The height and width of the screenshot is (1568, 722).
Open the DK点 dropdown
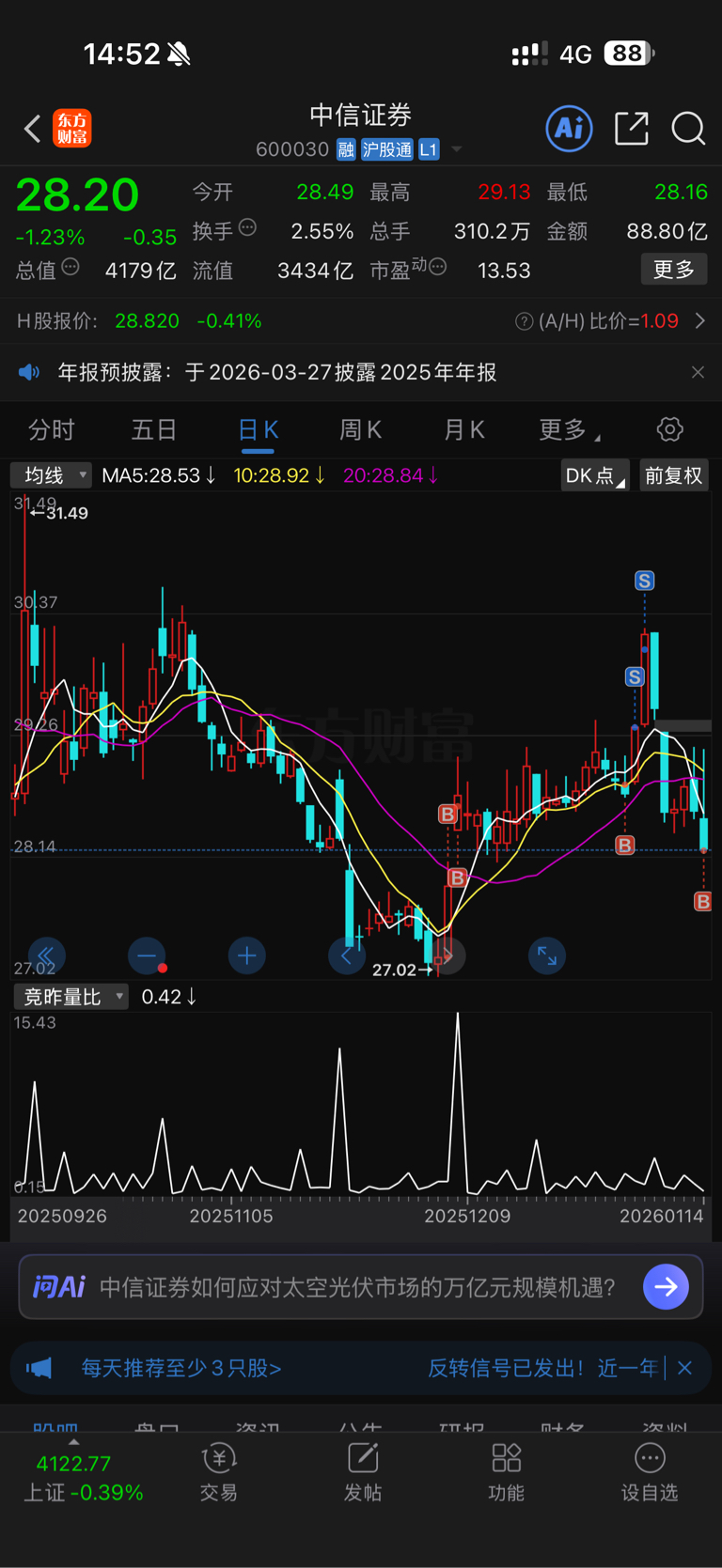point(594,475)
